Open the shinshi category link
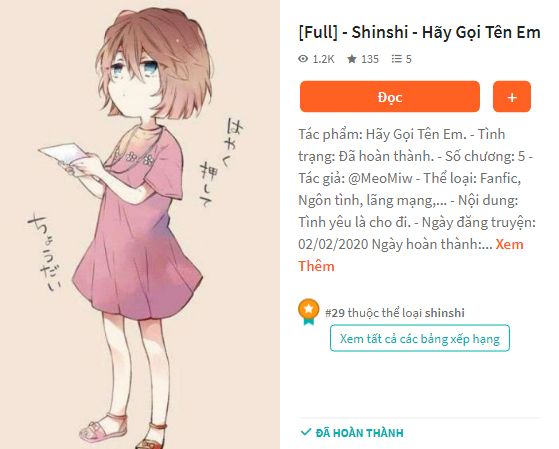This screenshot has width=559, height=449. [445, 313]
